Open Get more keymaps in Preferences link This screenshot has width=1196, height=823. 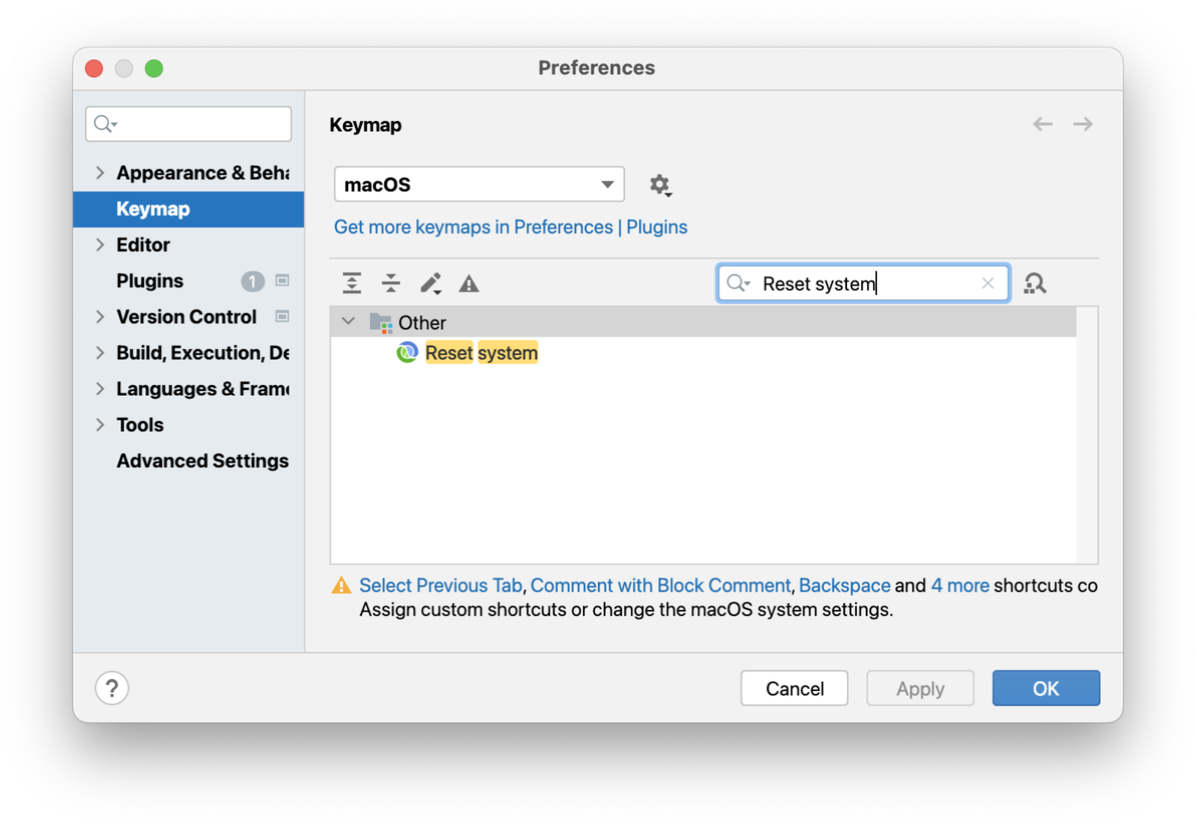click(x=510, y=227)
